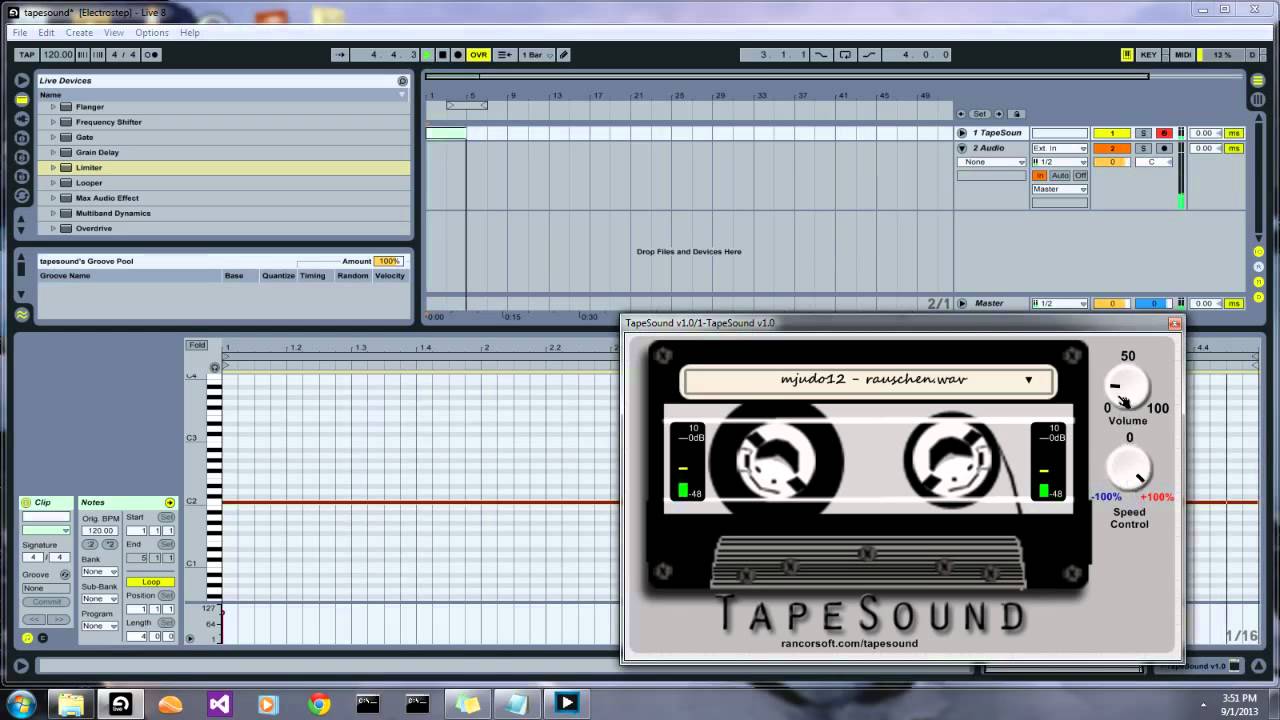The height and width of the screenshot is (720, 1280).
Task: Click the lock envelopes icon
Action: pyautogui.click(x=1016, y=114)
